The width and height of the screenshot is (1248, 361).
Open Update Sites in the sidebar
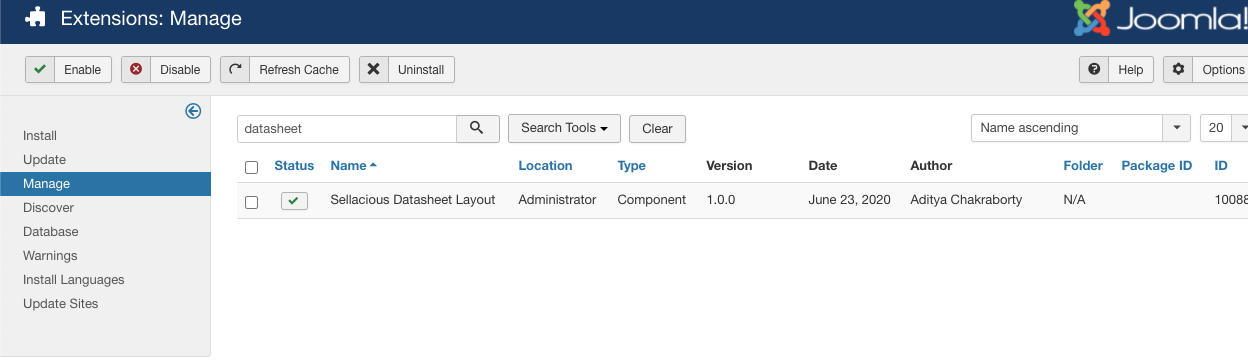[x=61, y=304]
